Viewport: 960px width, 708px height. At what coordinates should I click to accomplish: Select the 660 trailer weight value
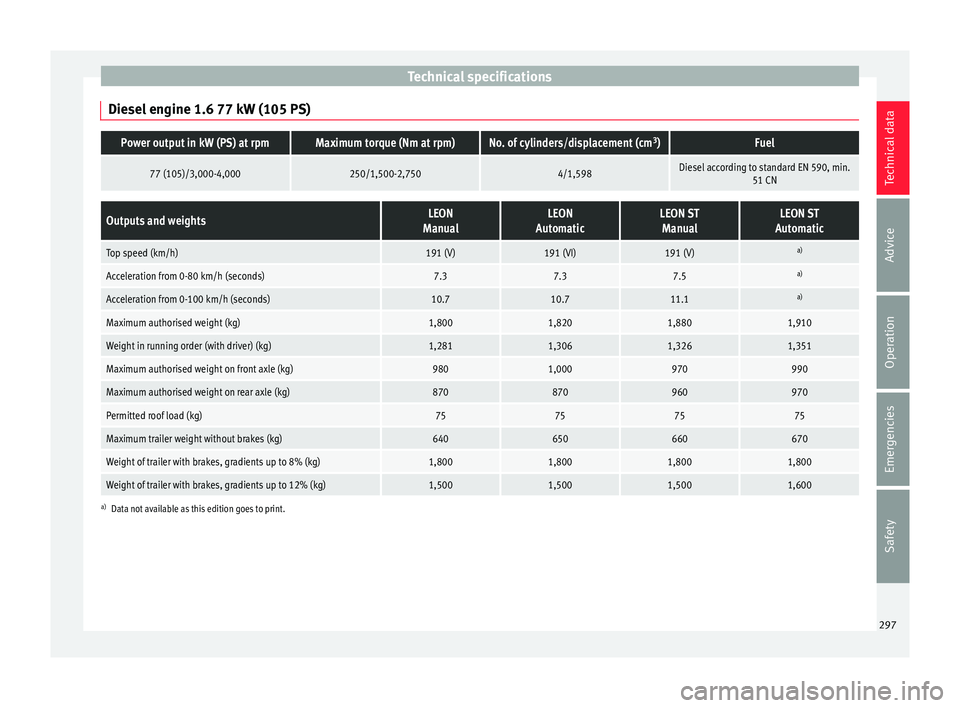click(680, 439)
